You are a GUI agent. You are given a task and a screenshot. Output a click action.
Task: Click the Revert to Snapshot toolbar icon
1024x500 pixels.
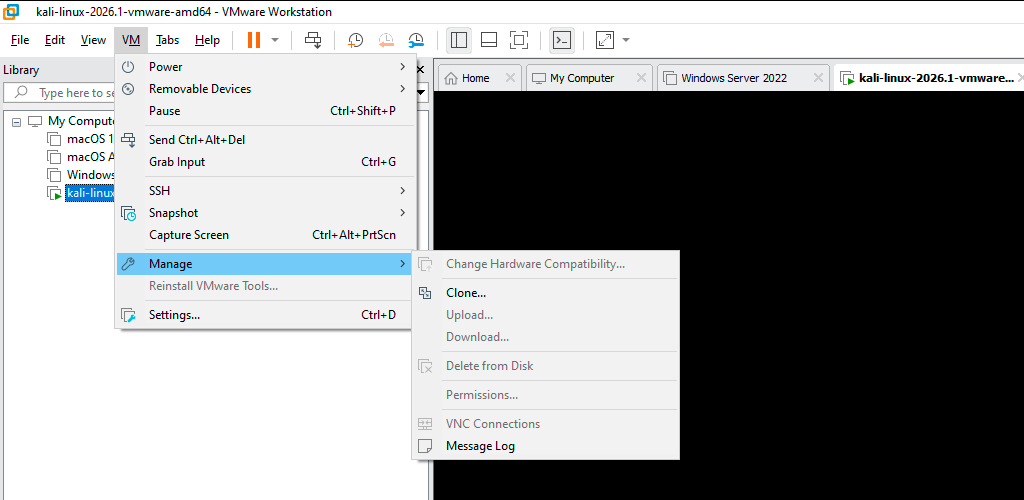pos(386,40)
